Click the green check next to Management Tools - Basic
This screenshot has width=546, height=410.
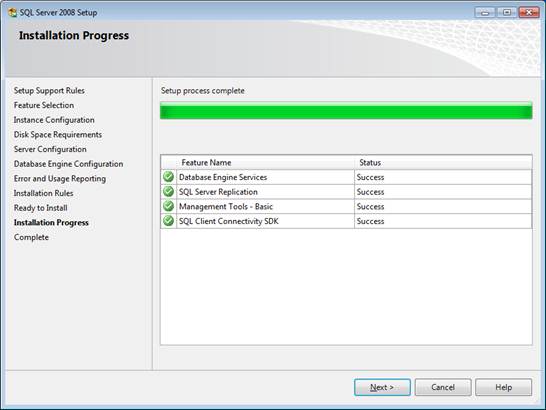pos(169,206)
